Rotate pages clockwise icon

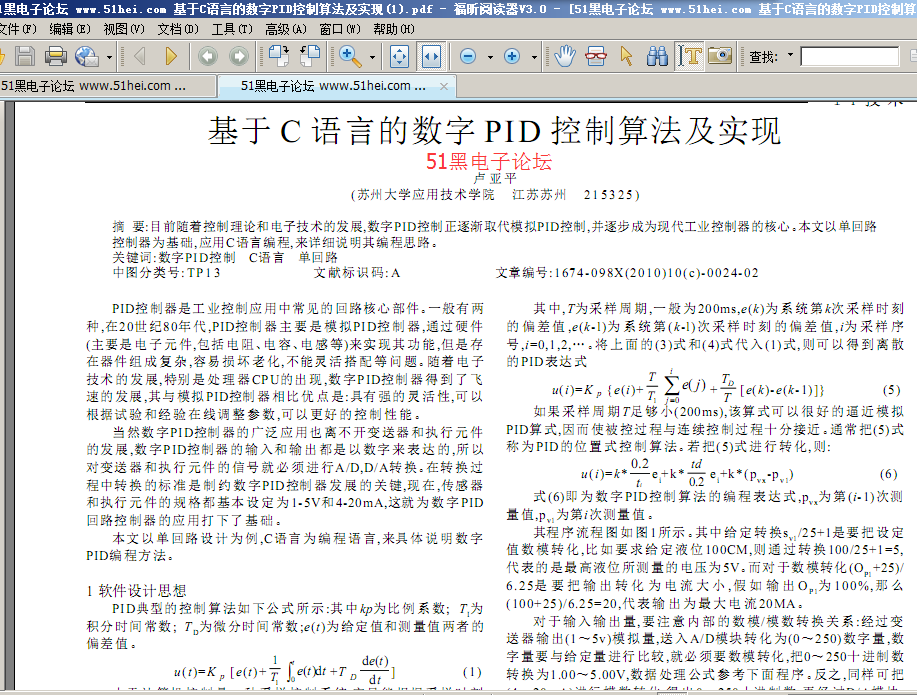click(x=279, y=56)
